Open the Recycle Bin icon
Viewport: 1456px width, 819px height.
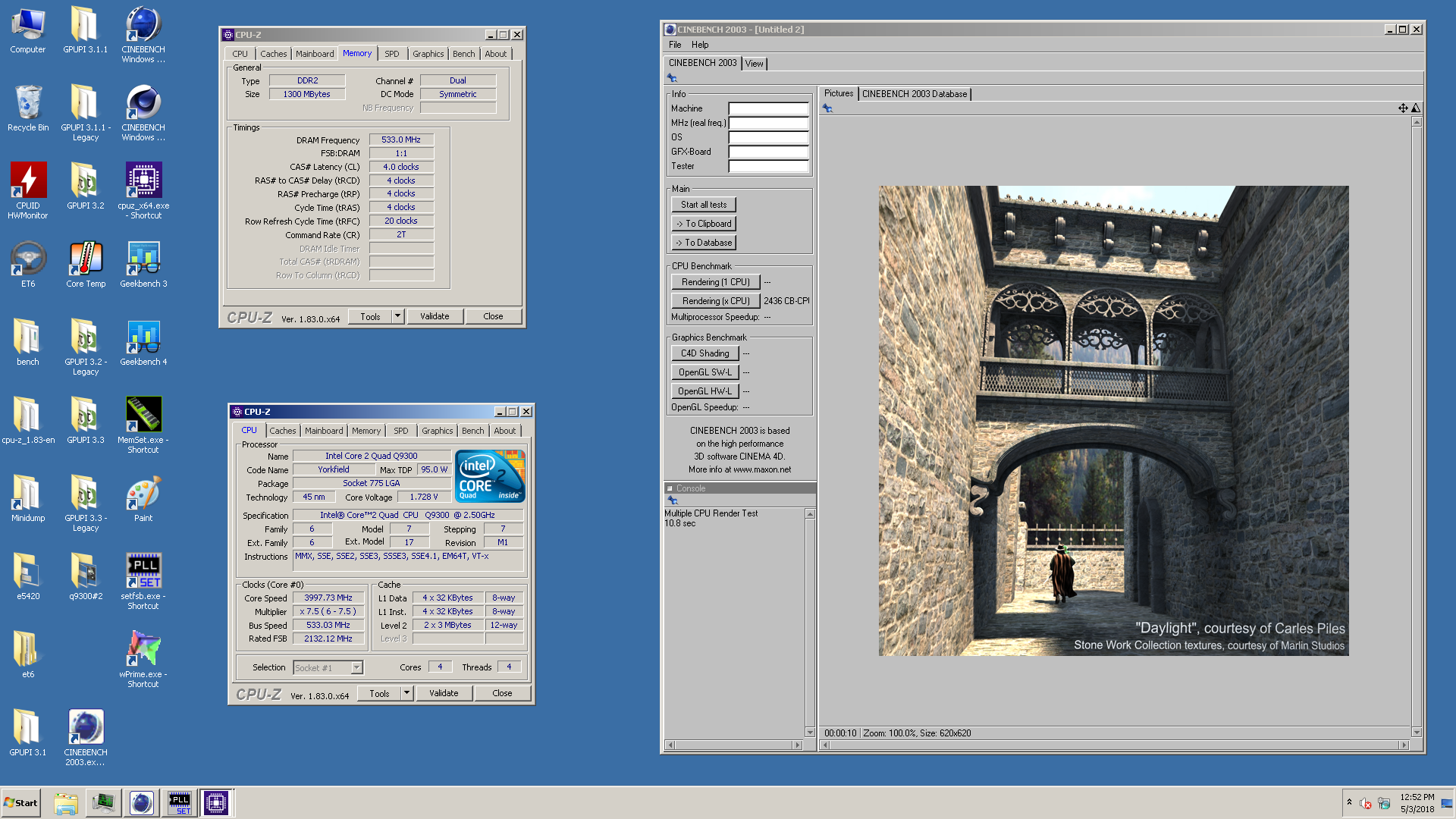pos(28,108)
